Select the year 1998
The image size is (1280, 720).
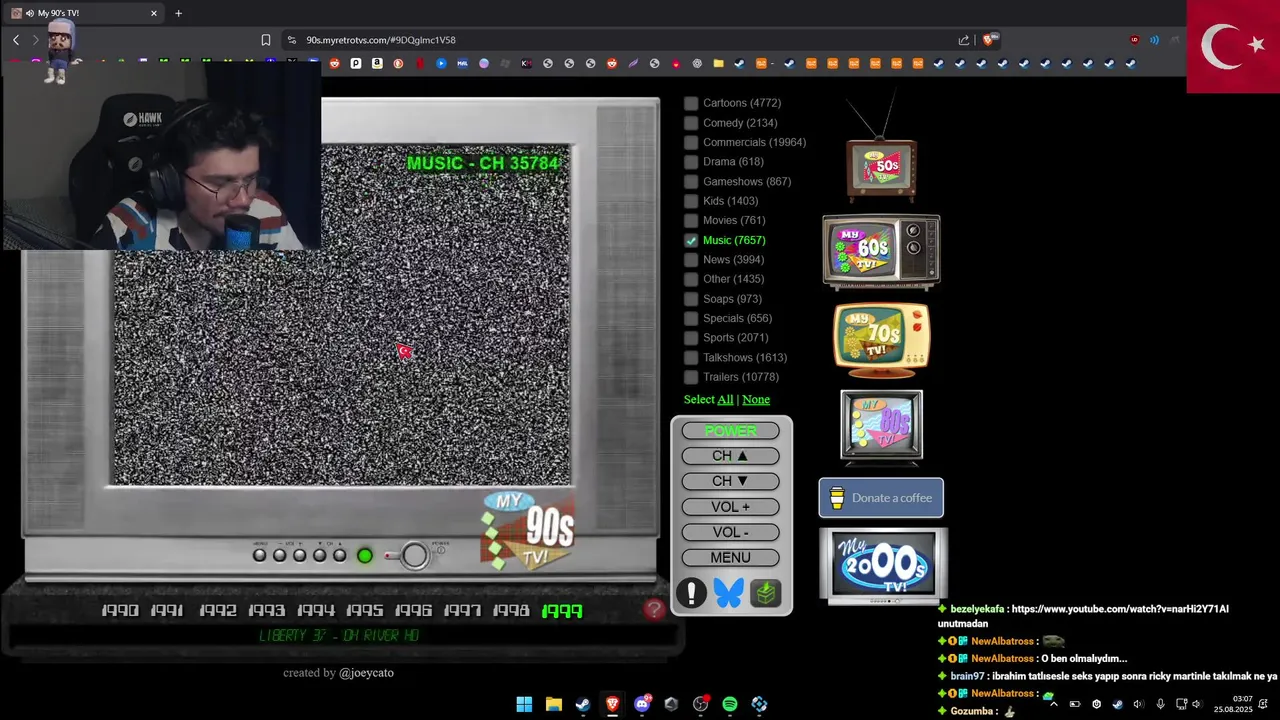pyautogui.click(x=511, y=610)
